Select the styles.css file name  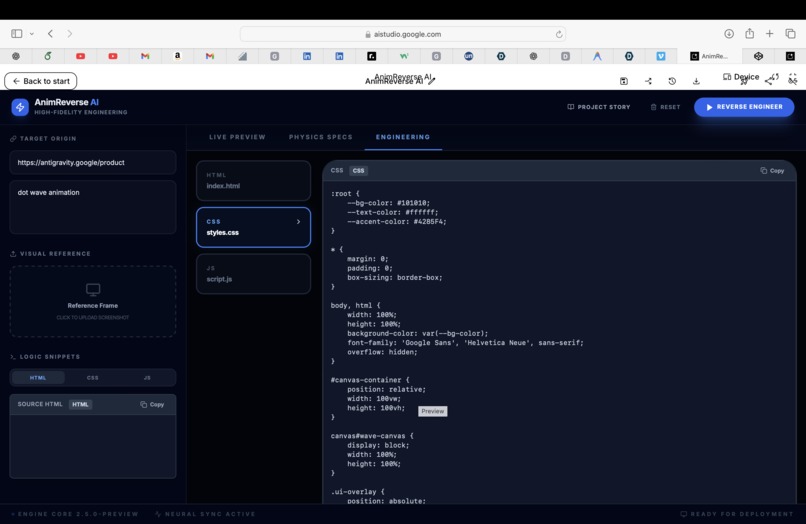(223, 232)
